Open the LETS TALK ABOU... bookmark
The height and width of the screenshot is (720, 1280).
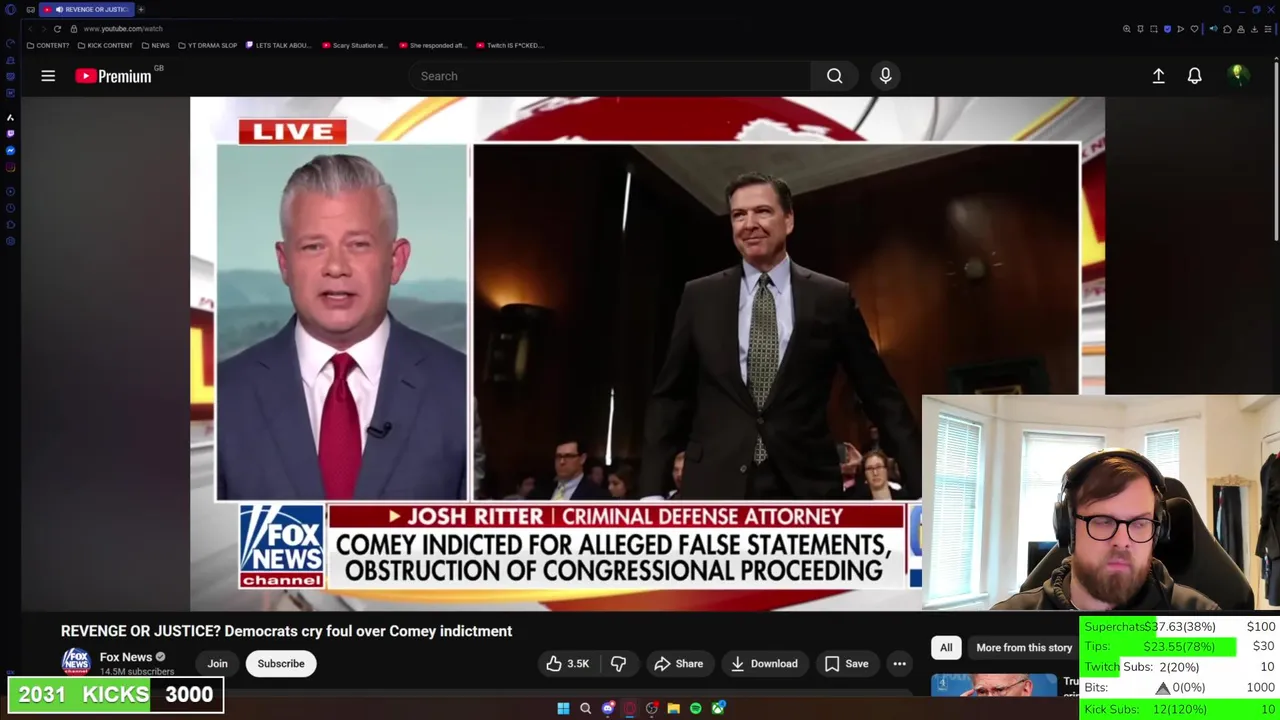(x=278, y=45)
